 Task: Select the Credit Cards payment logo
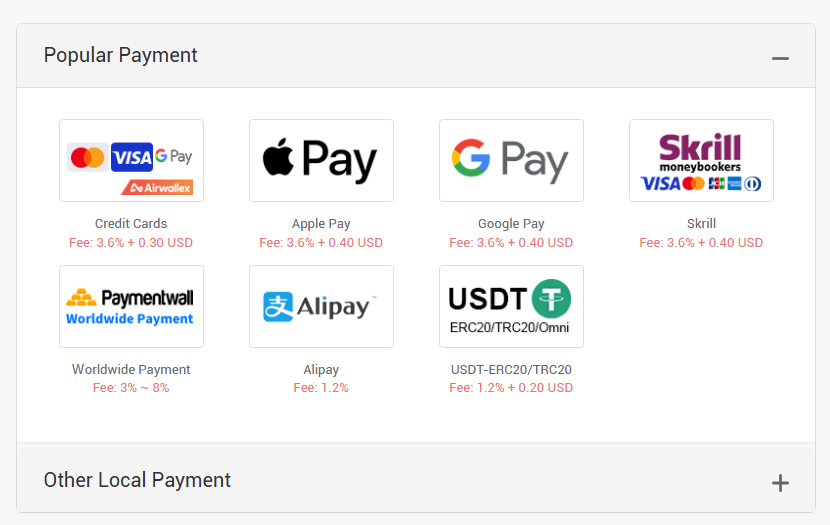tap(131, 160)
